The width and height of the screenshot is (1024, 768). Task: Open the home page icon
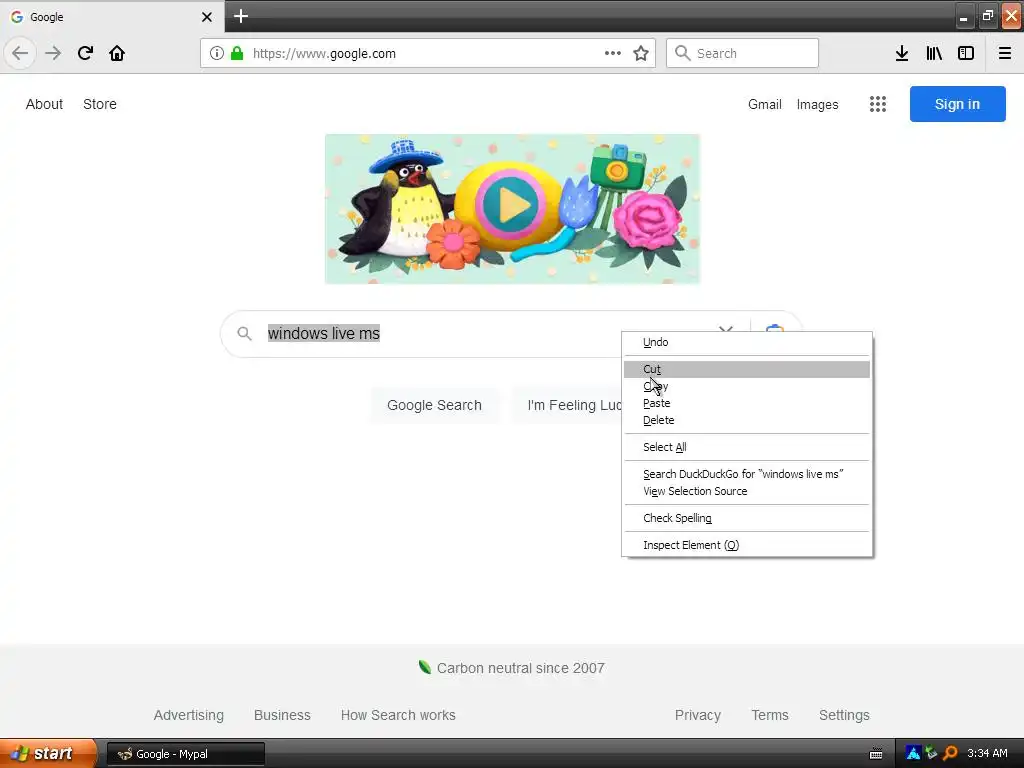(117, 54)
